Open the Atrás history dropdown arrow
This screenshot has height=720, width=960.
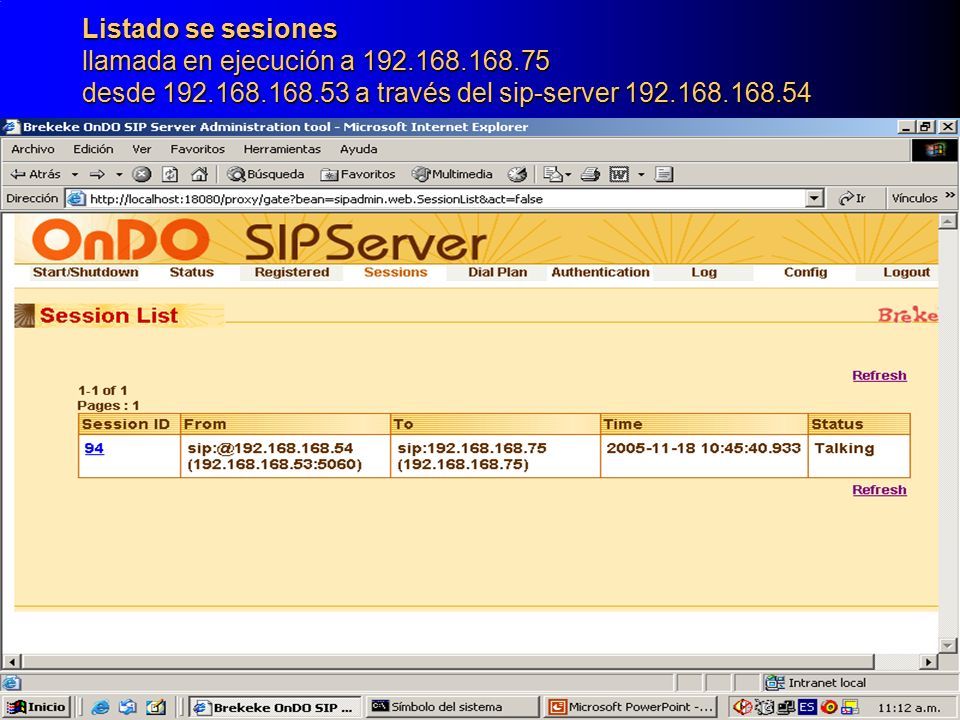tap(75, 174)
